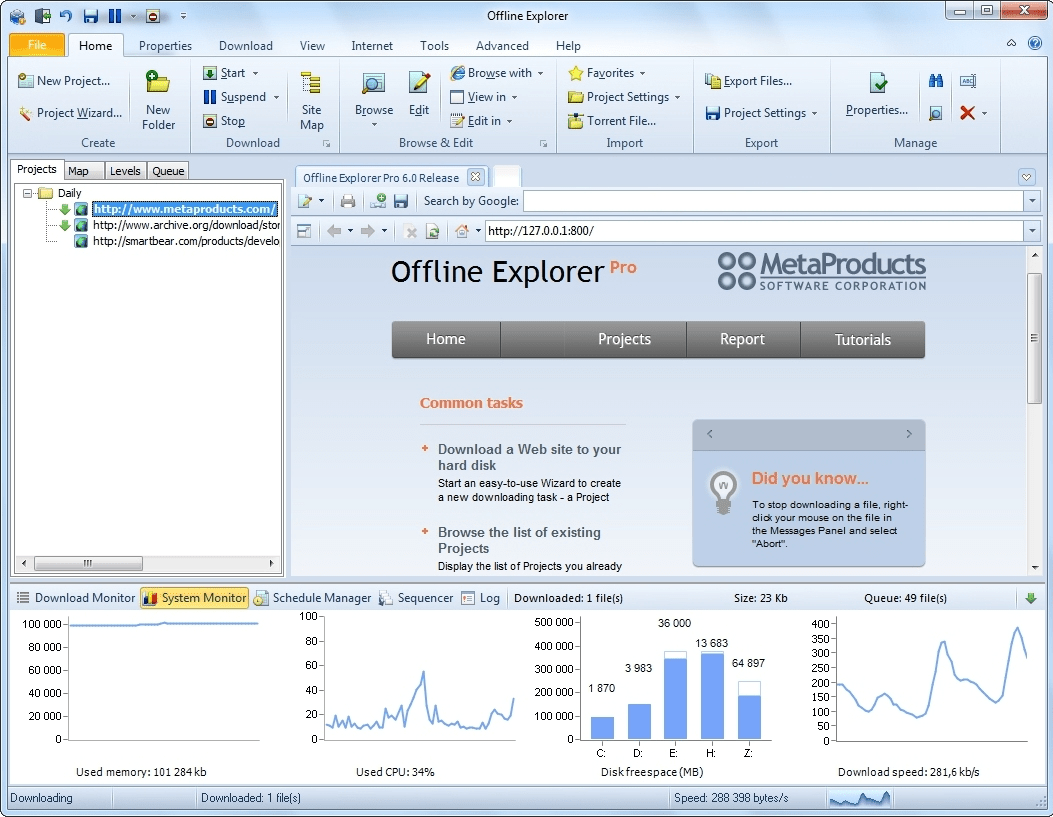1053x817 pixels.
Task: Click Start download button
Action: click(225, 73)
